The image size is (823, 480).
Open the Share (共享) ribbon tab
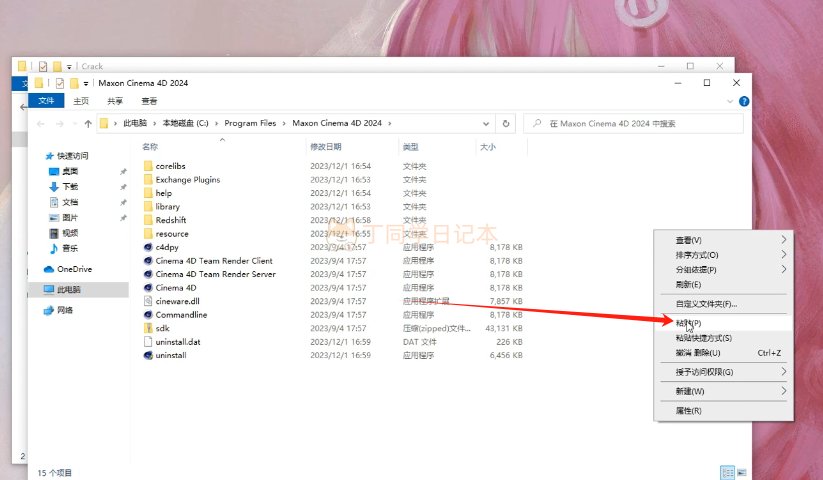(115, 101)
